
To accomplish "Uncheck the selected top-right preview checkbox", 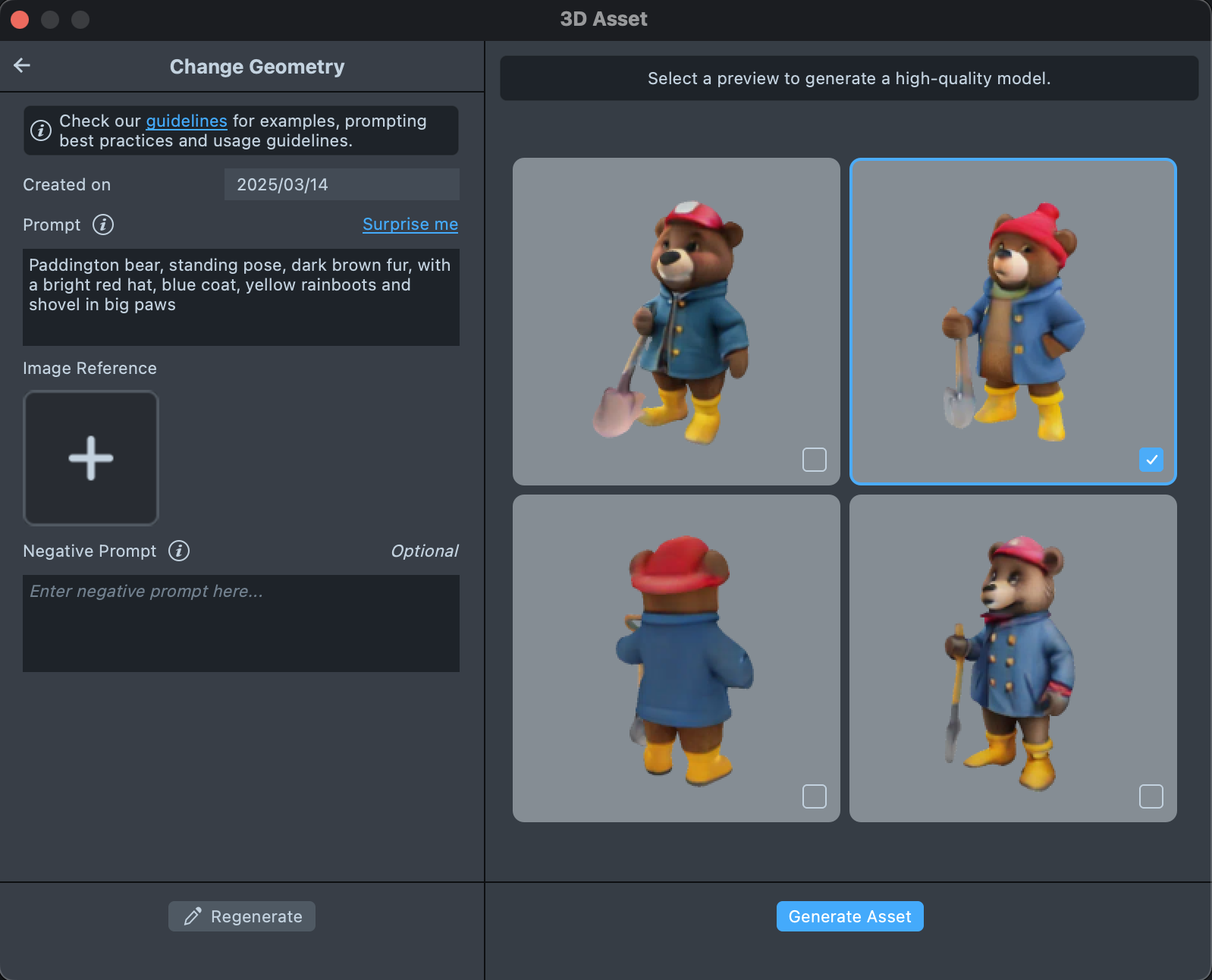I will point(1151,460).
